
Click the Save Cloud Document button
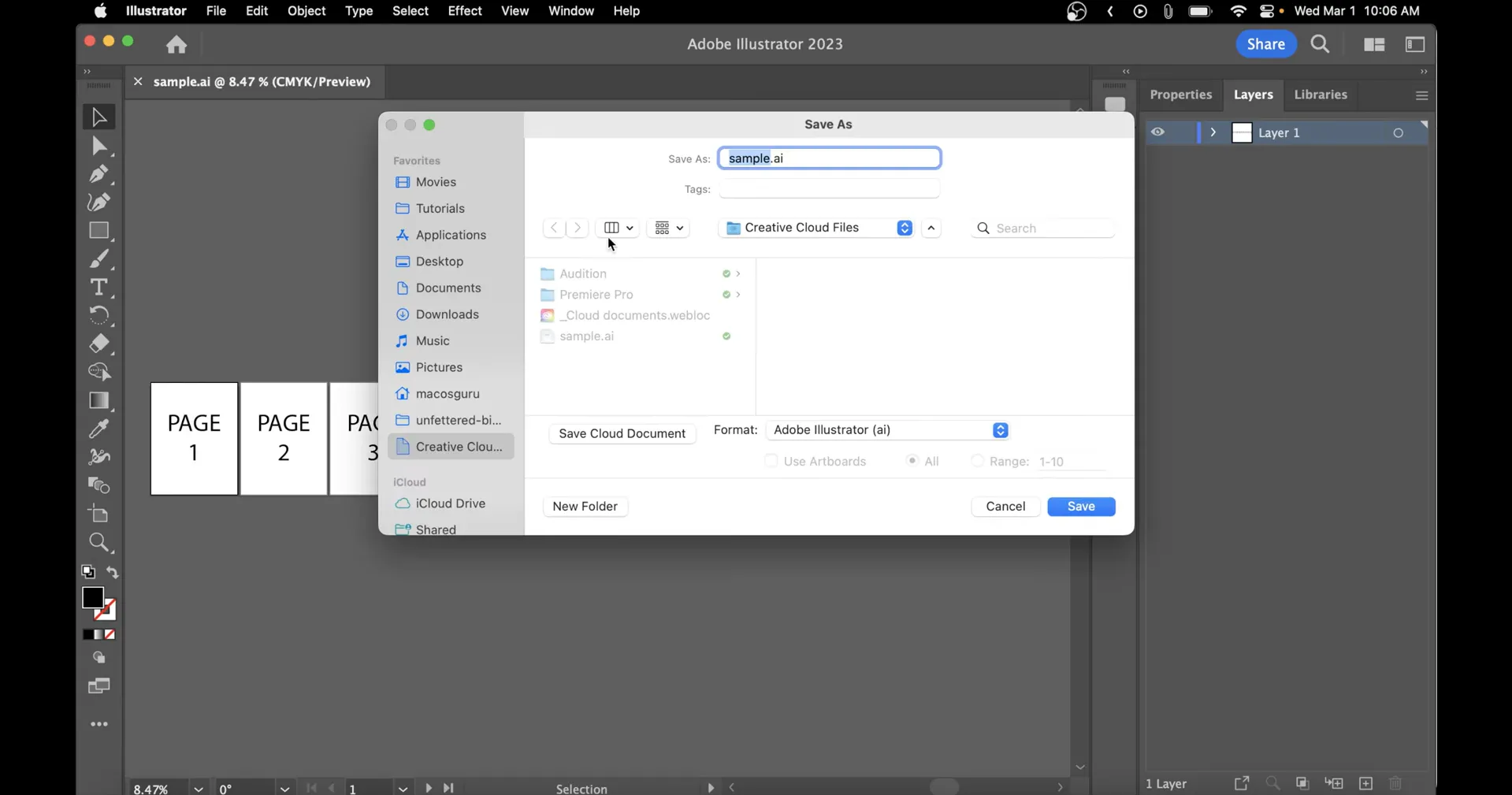[622, 433]
